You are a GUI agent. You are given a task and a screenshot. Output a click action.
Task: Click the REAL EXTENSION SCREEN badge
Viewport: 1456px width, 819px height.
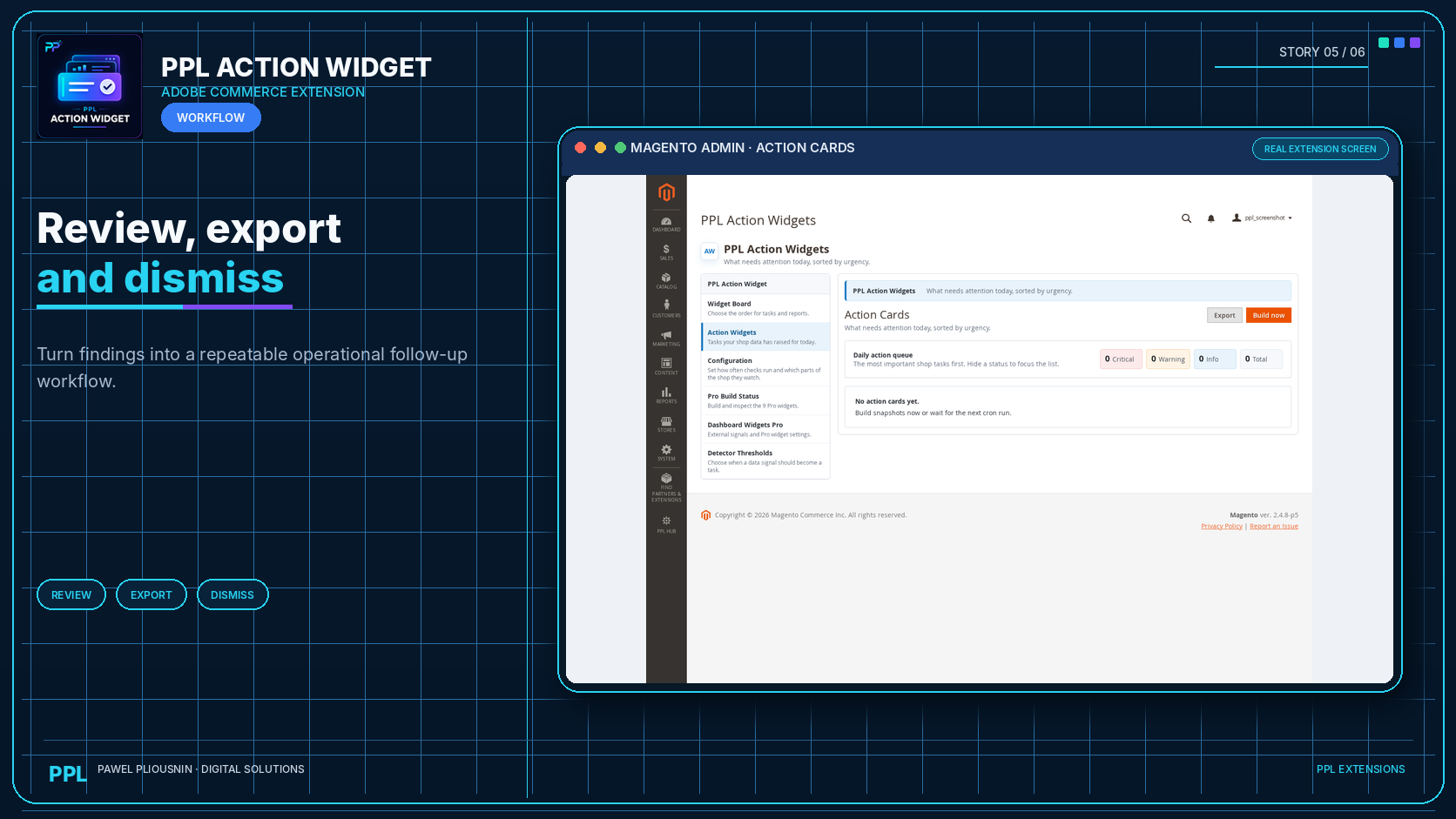[x=1320, y=149]
